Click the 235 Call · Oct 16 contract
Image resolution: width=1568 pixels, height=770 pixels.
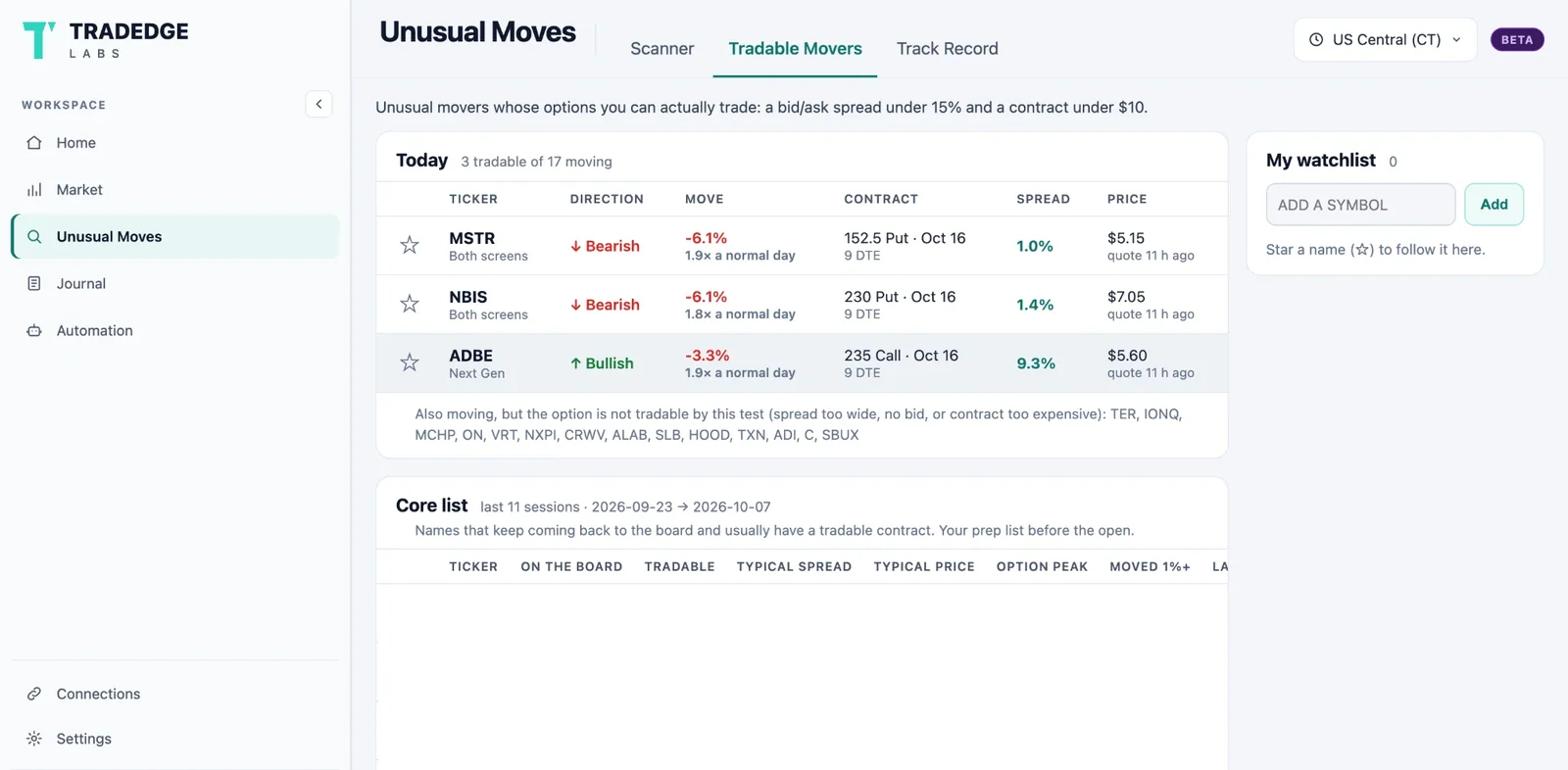[x=902, y=356]
